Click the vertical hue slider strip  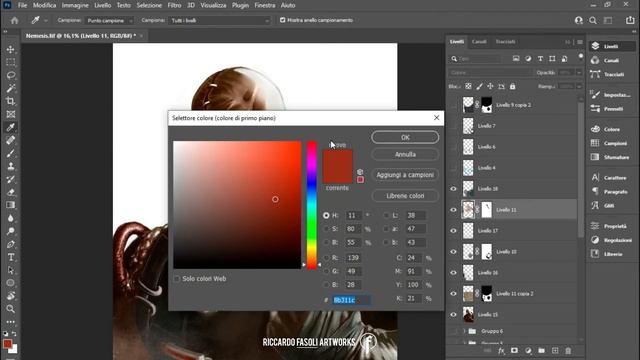(312, 205)
